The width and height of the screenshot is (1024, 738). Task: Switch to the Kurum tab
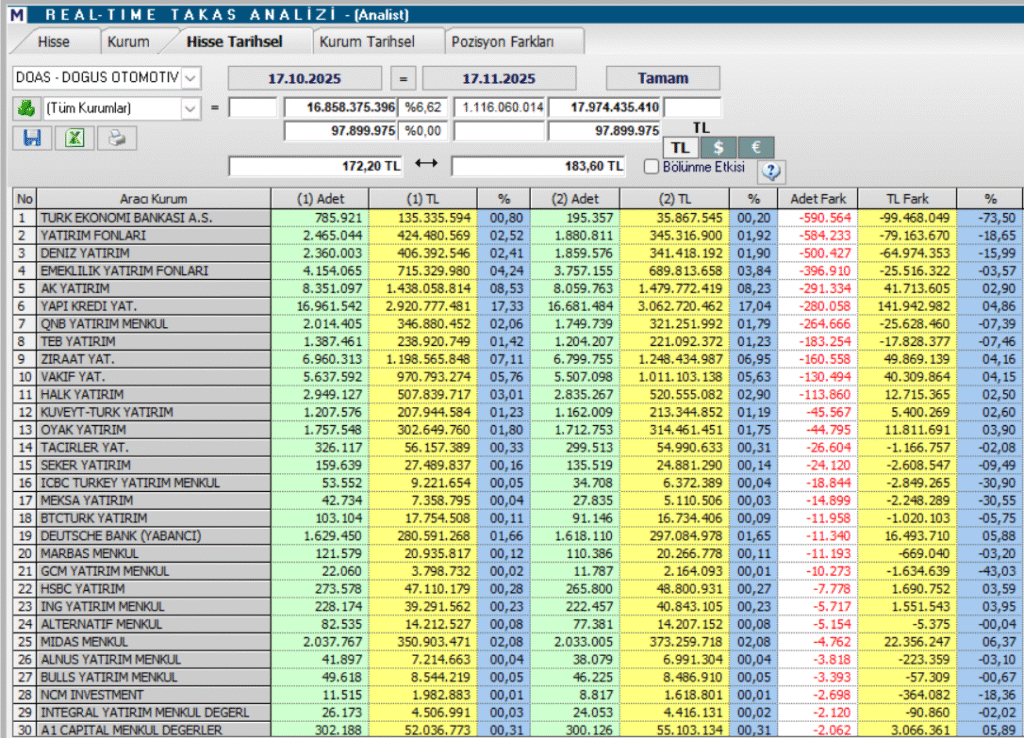[x=129, y=42]
